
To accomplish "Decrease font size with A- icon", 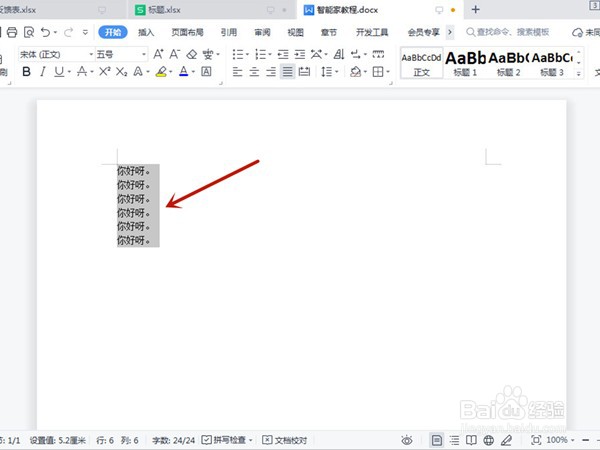I will (174, 54).
